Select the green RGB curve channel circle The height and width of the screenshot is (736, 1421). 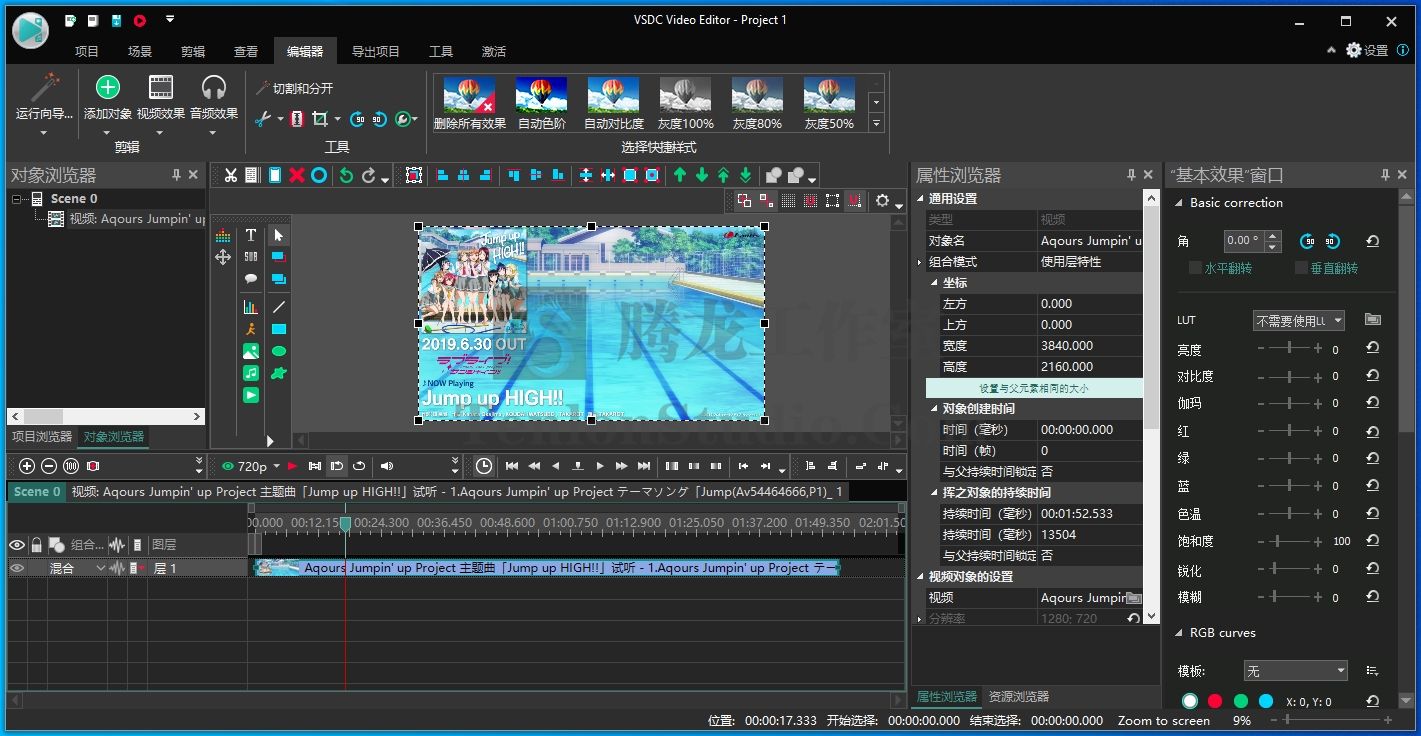click(1241, 701)
